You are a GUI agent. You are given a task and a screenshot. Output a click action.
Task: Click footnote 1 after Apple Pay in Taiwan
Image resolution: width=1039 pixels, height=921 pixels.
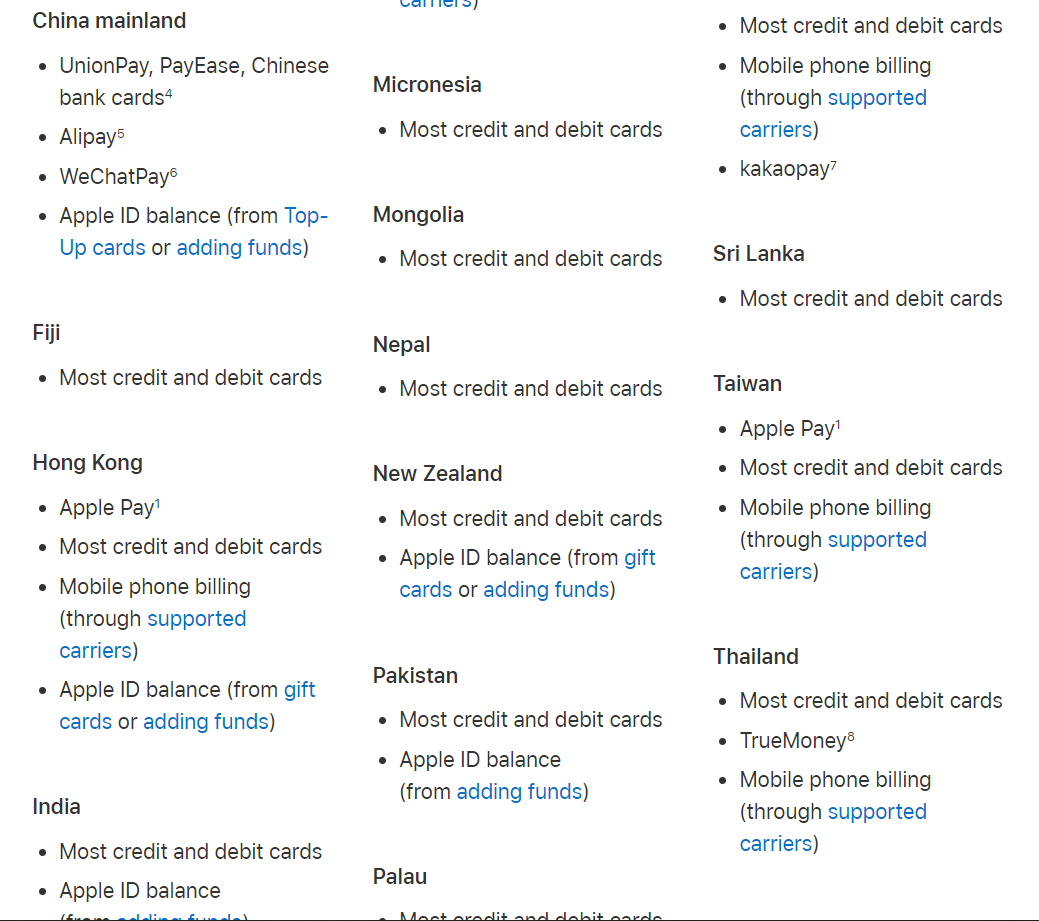(838, 424)
